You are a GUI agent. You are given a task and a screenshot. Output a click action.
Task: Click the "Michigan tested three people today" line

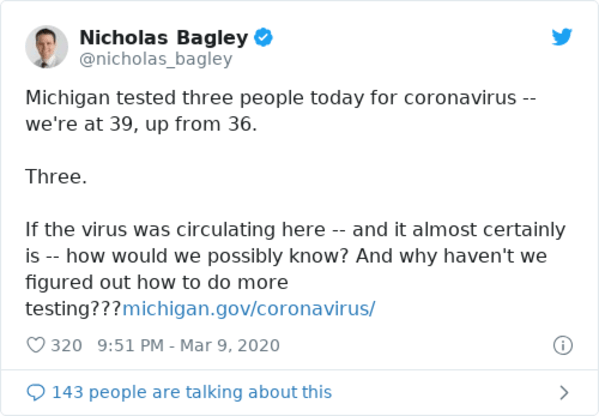pyautogui.click(x=281, y=98)
